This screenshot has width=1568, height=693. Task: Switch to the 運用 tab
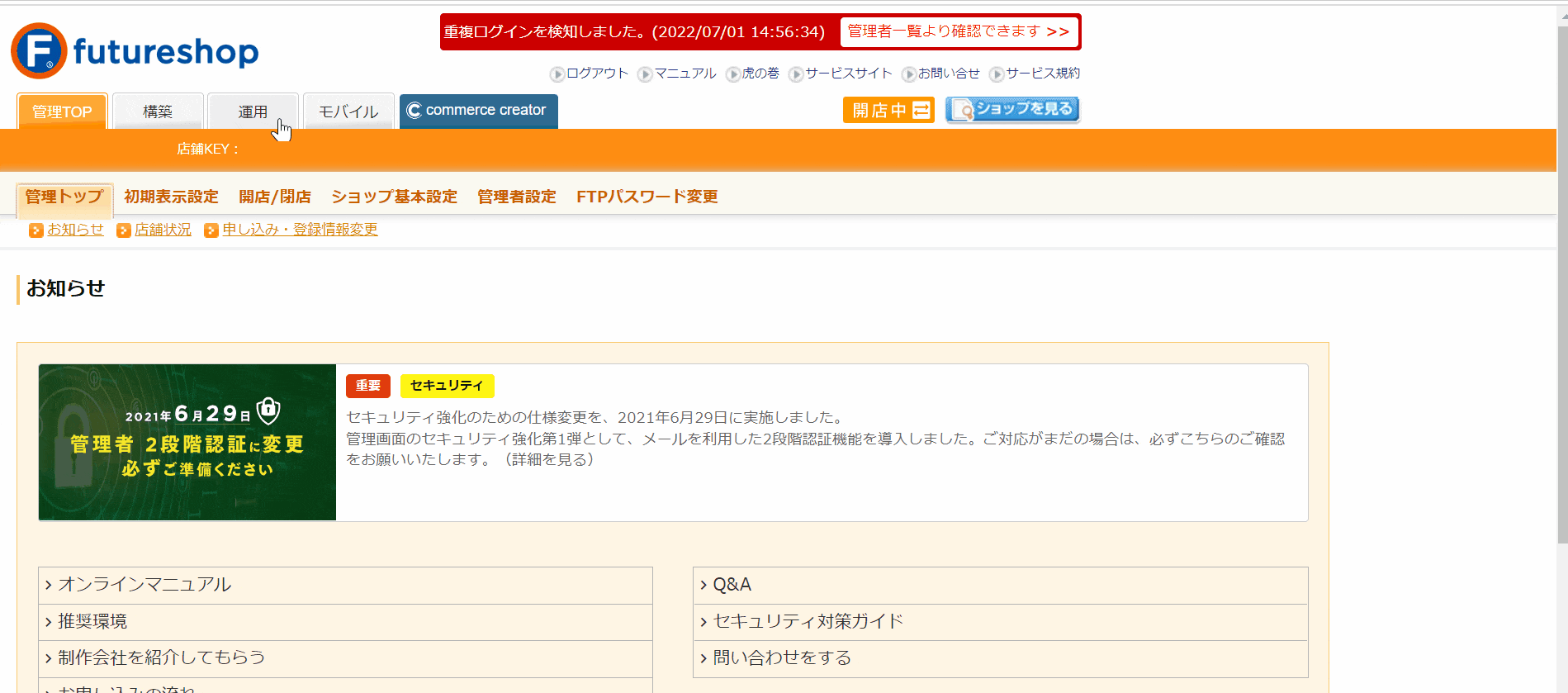253,112
